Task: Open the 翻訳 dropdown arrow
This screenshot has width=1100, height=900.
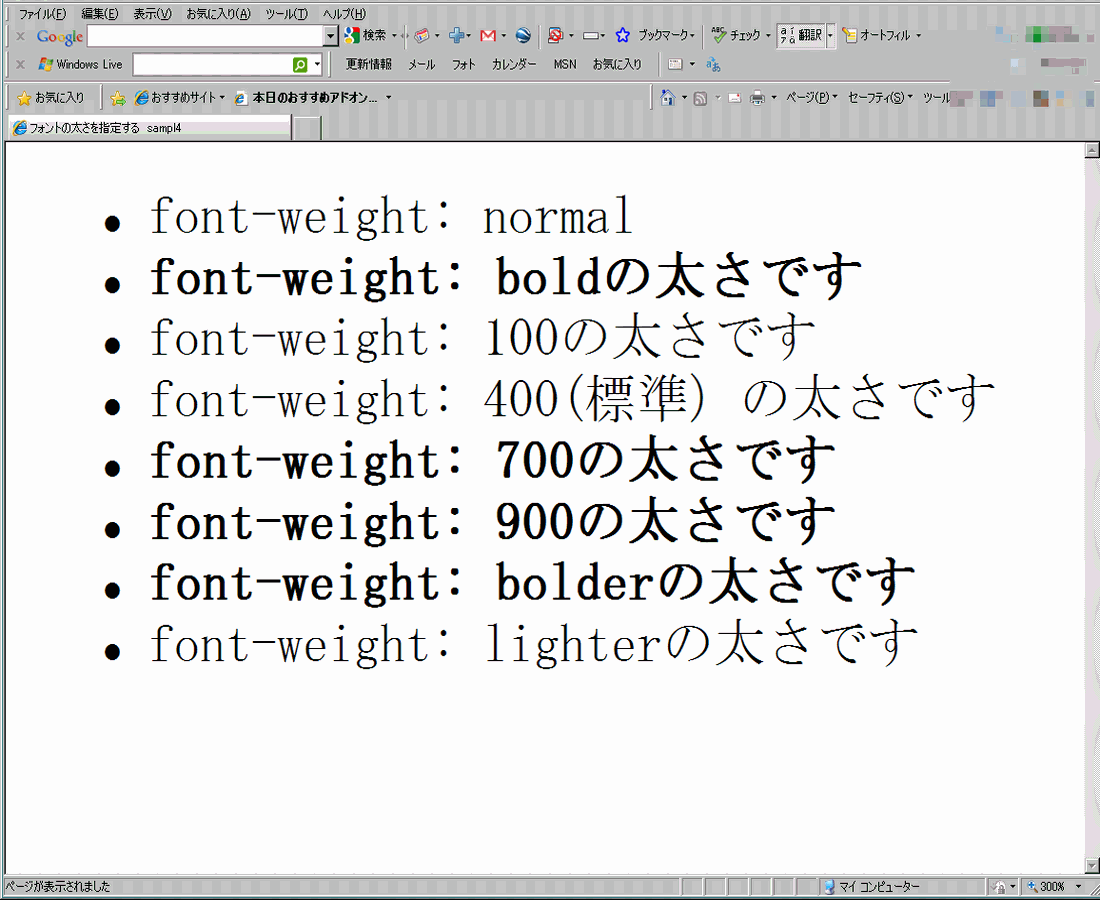Action: coord(831,36)
